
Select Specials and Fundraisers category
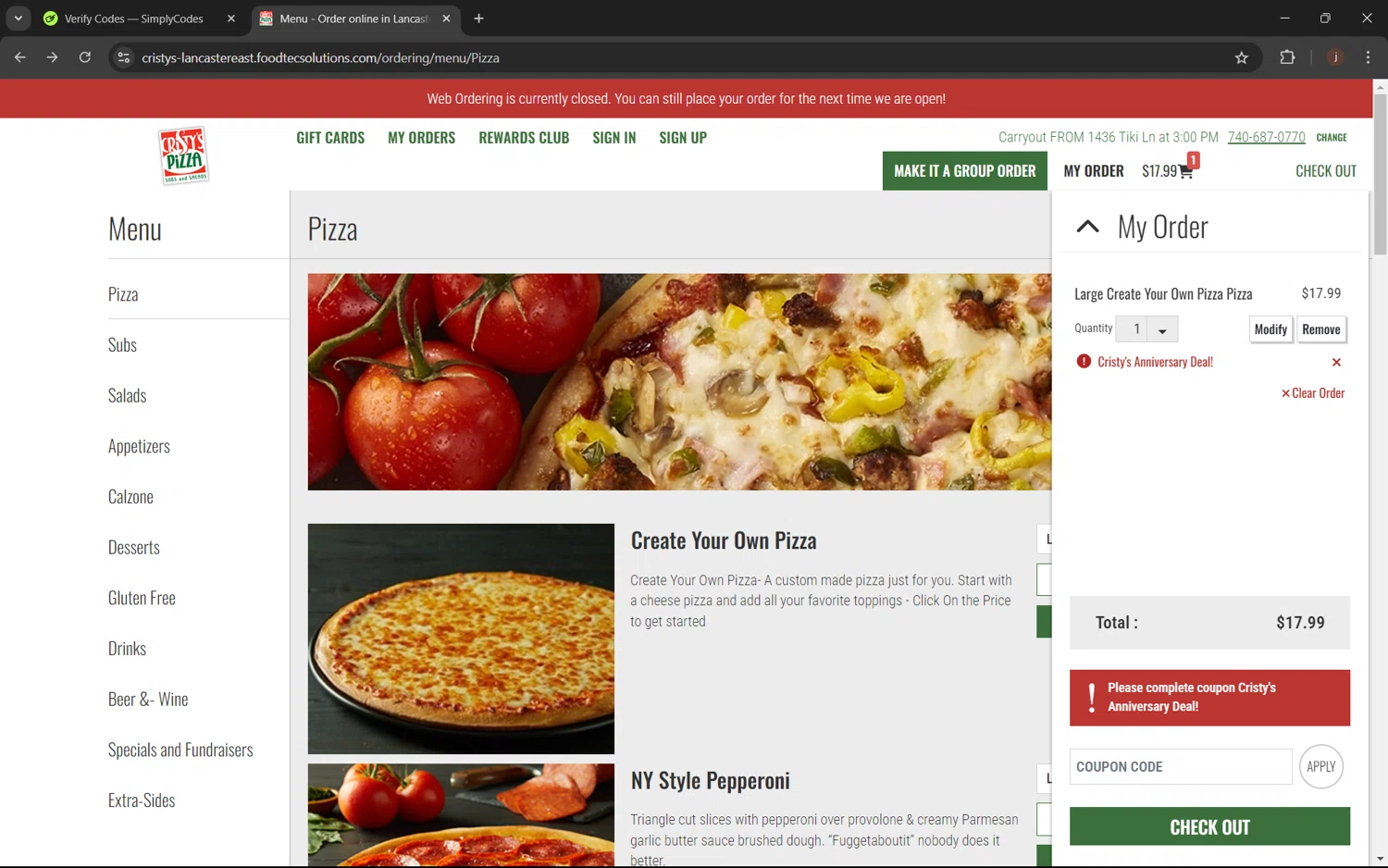pos(180,750)
